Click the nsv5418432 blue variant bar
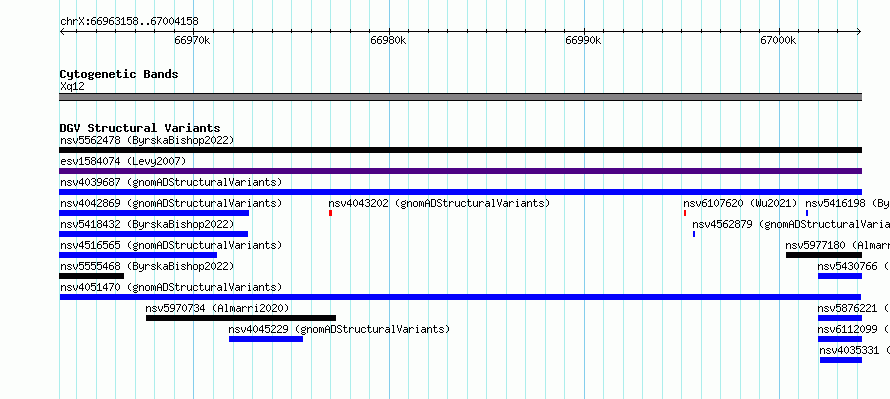The height and width of the screenshot is (399, 890). 153,234
